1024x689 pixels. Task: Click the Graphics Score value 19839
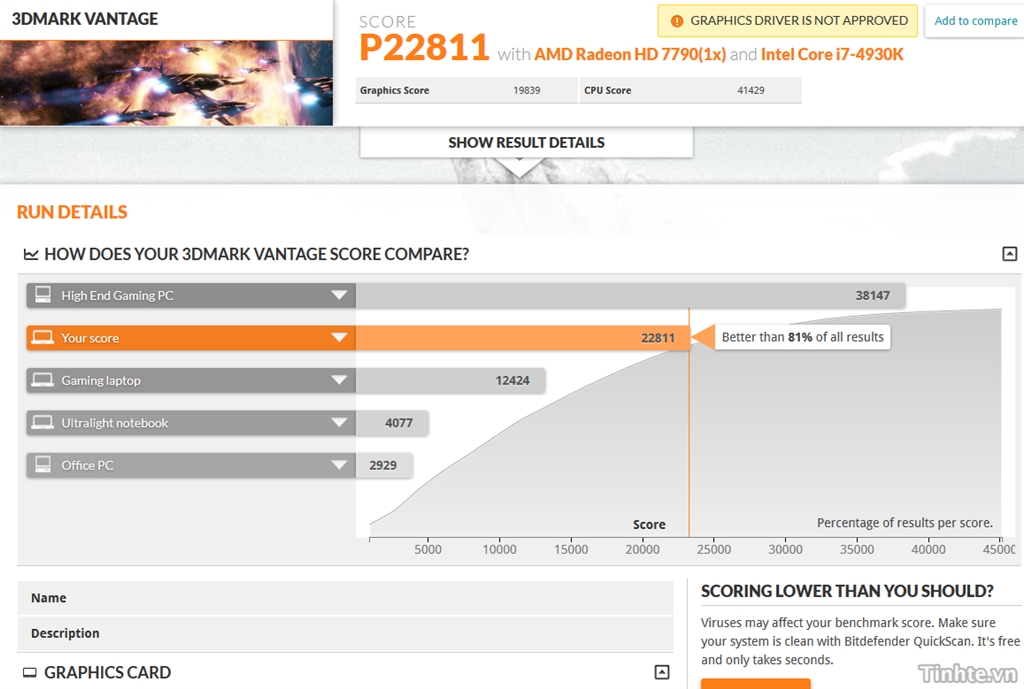click(526, 90)
